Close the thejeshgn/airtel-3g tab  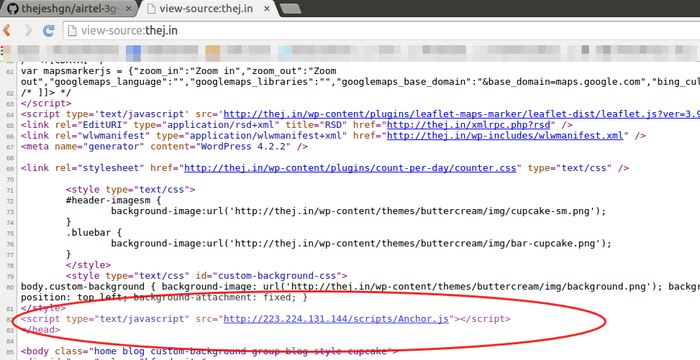tap(129, 8)
